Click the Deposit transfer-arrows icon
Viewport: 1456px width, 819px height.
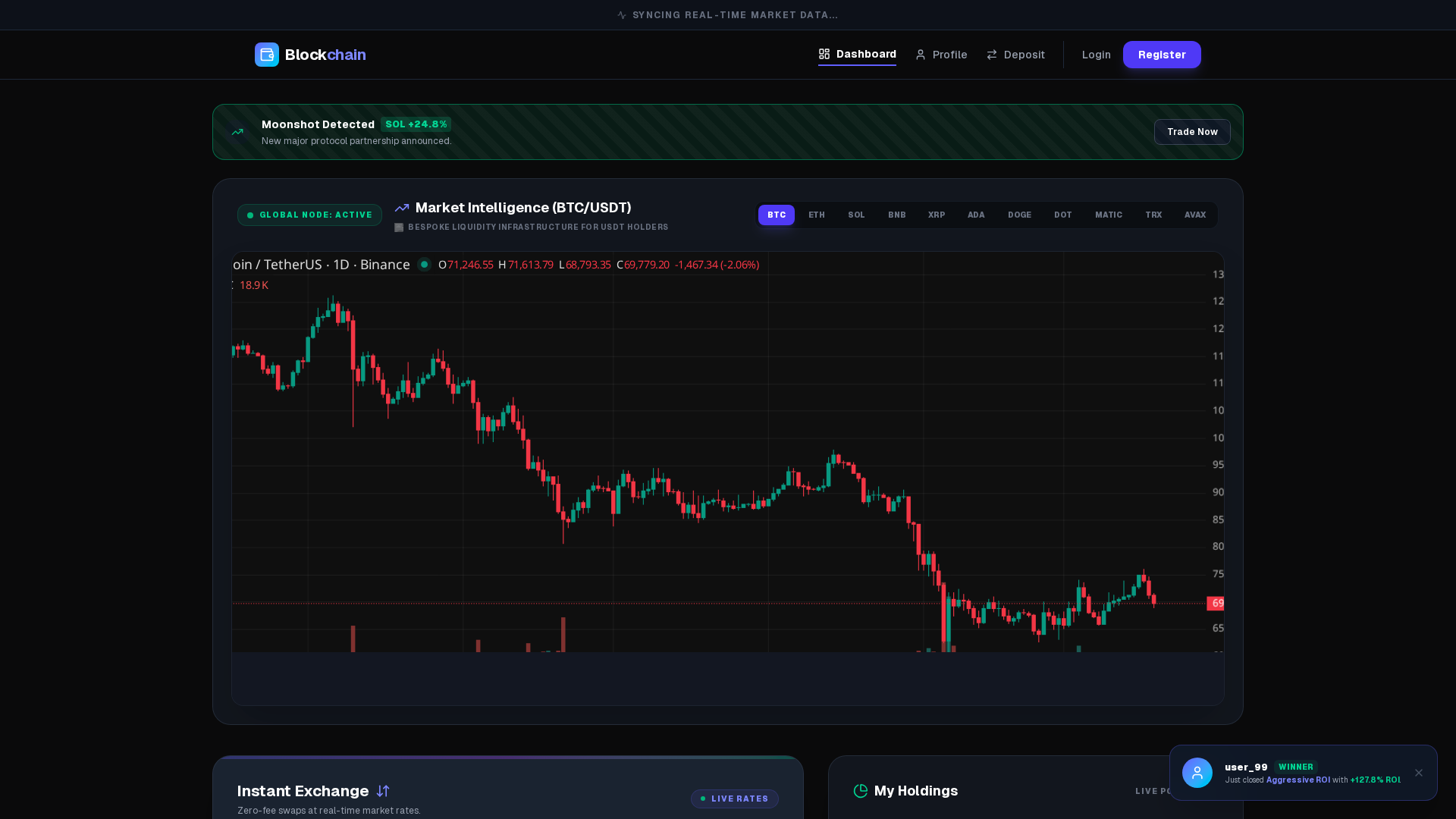coord(992,55)
